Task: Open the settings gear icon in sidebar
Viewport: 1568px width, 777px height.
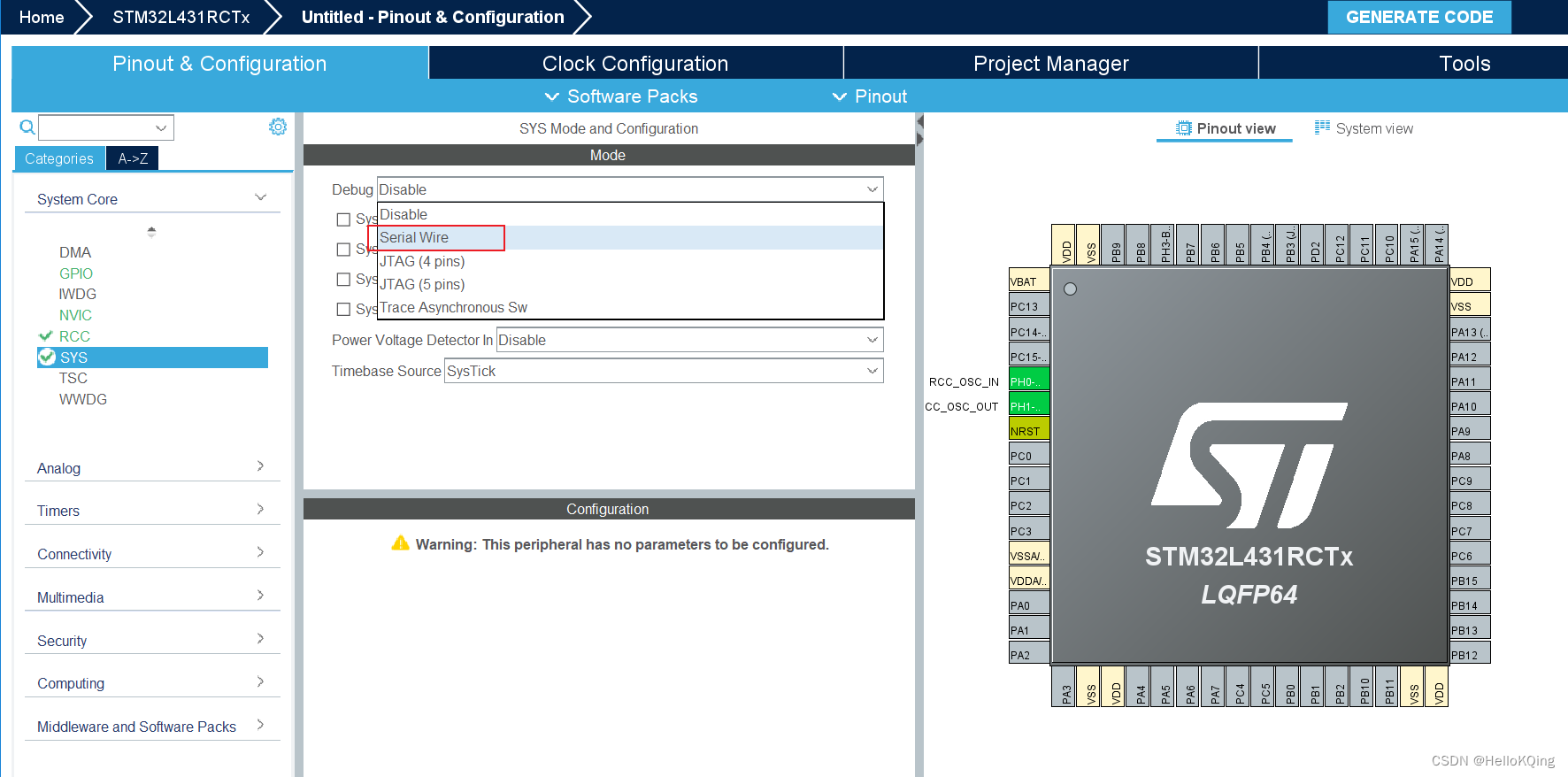Action: pos(278,127)
